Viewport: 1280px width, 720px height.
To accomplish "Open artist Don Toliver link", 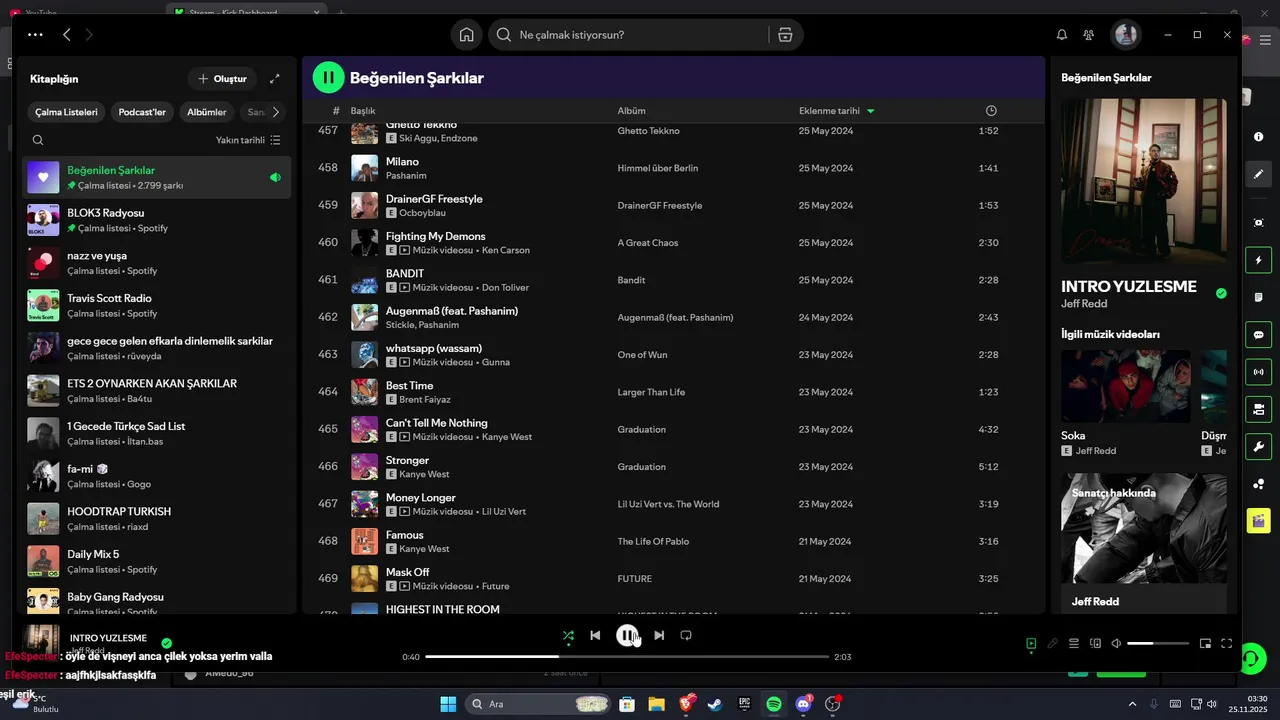I will point(505,287).
